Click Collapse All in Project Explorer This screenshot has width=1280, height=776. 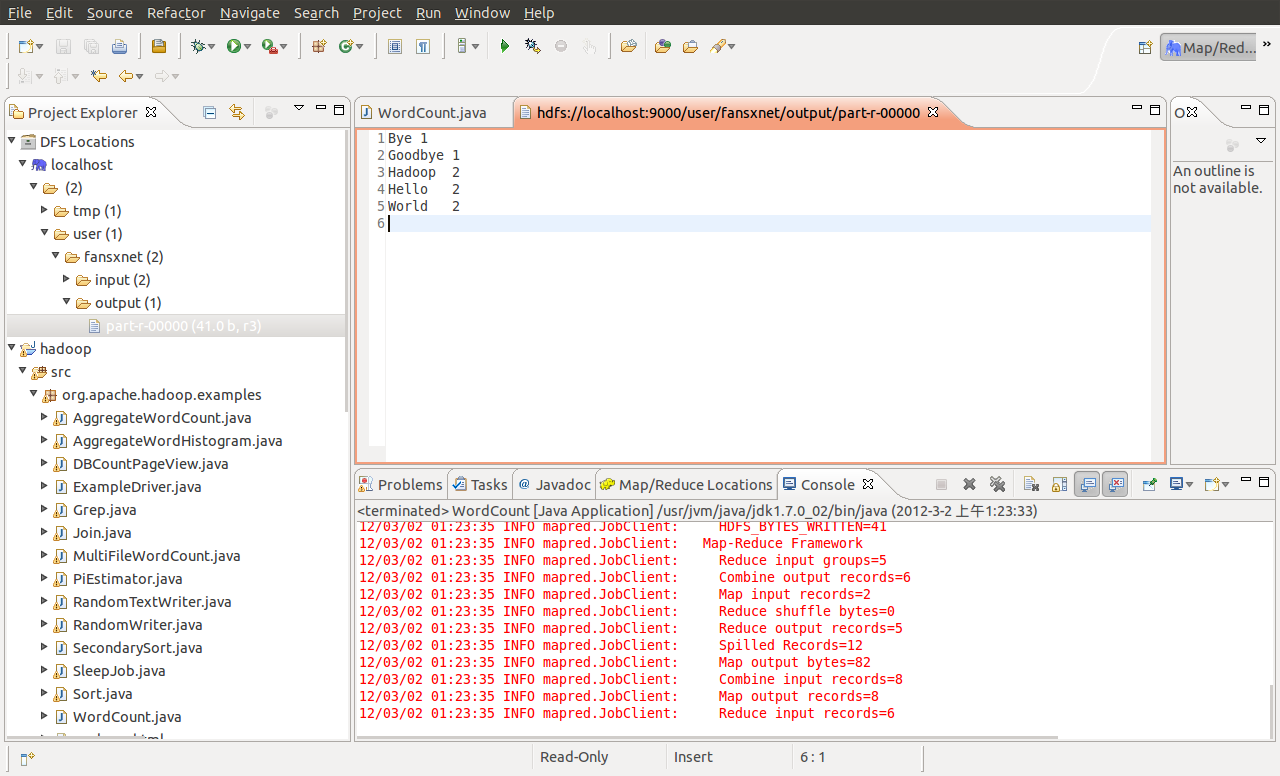point(210,112)
